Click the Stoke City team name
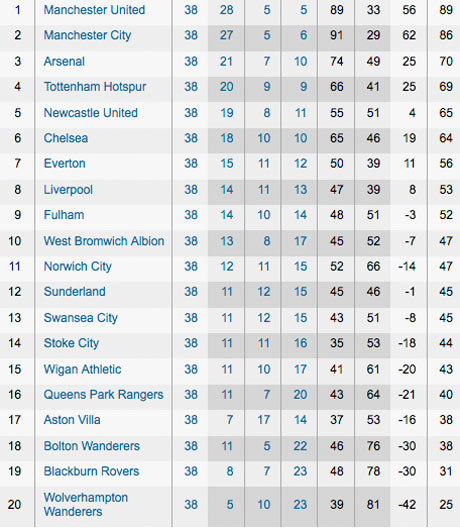Image resolution: width=460 pixels, height=528 pixels. coord(71,343)
